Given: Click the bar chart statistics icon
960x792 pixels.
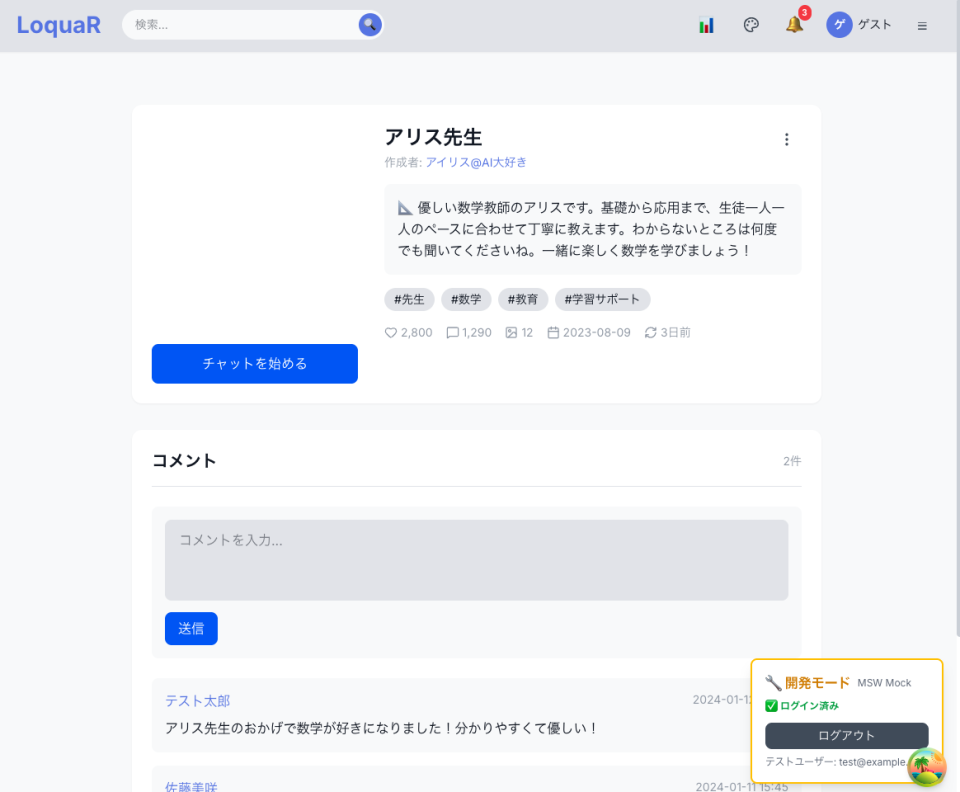Looking at the screenshot, I should [x=706, y=24].
